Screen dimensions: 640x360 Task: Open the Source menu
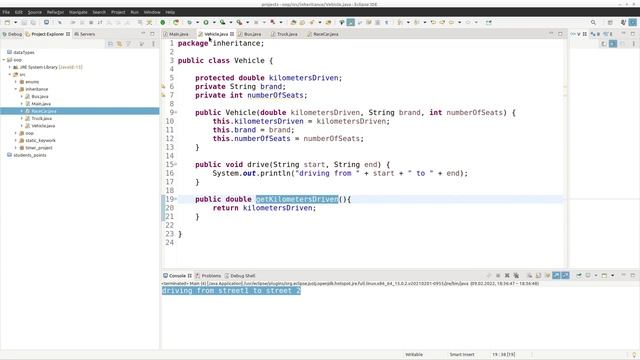click(x=35, y=12)
